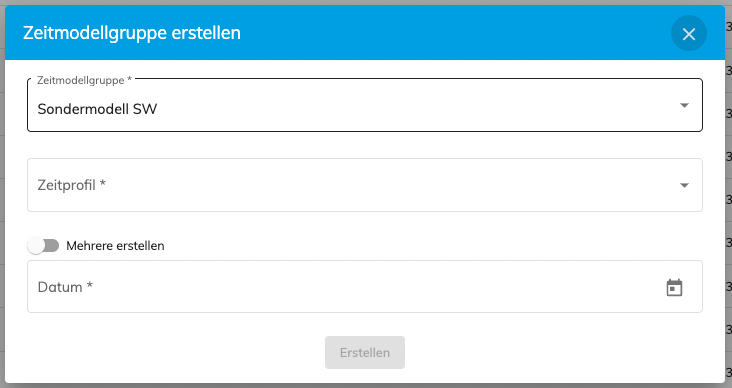Screen dimensions: 732x388
Task: Click the switch knob beside Mehrere erstellen
Action: (x=35, y=246)
